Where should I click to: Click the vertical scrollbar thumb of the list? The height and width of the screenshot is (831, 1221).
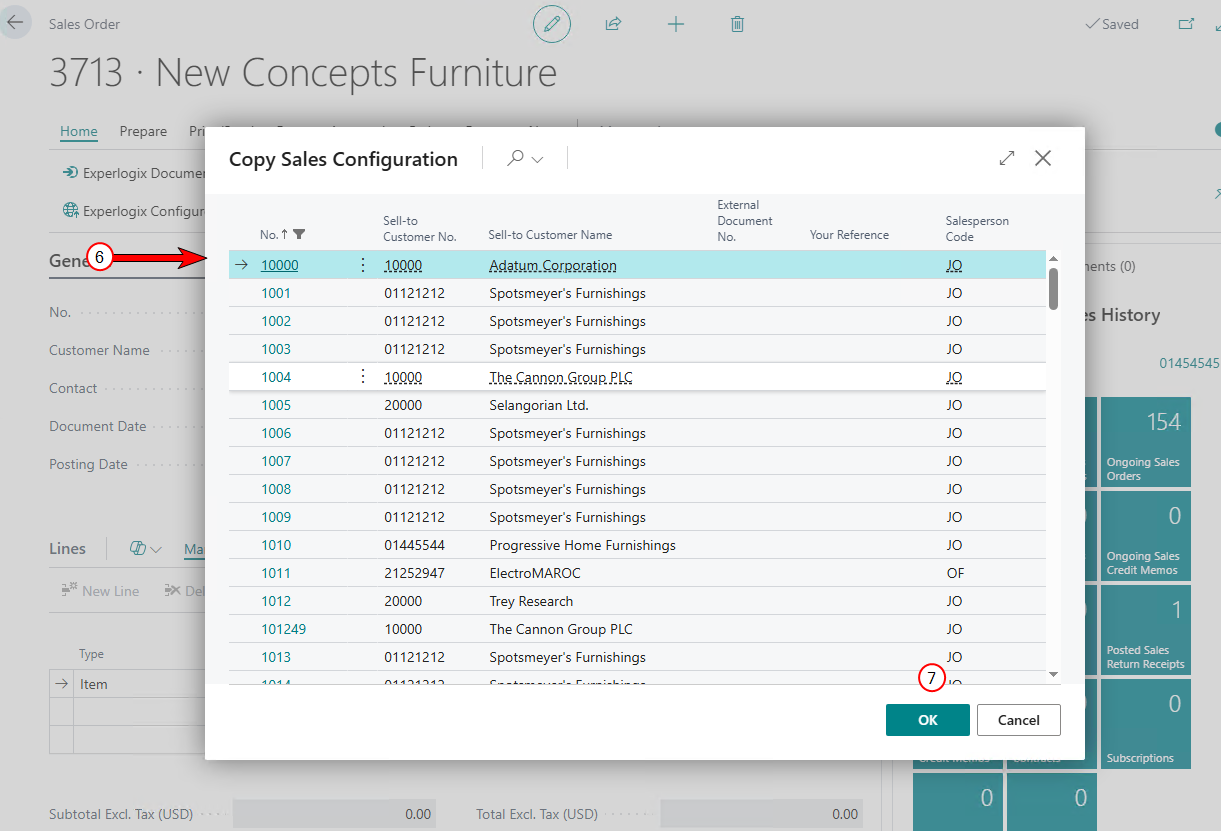click(x=1053, y=288)
